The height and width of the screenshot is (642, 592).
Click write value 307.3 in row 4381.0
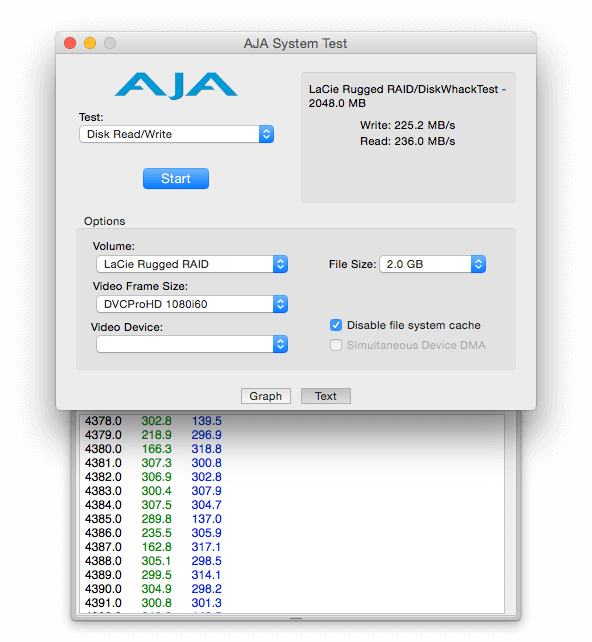[156, 463]
